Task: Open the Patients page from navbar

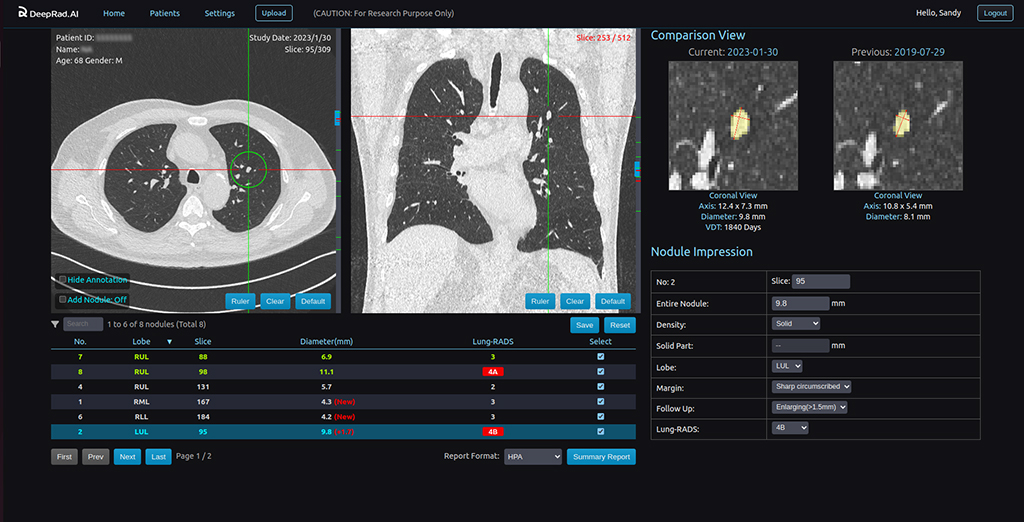Action: 164,14
